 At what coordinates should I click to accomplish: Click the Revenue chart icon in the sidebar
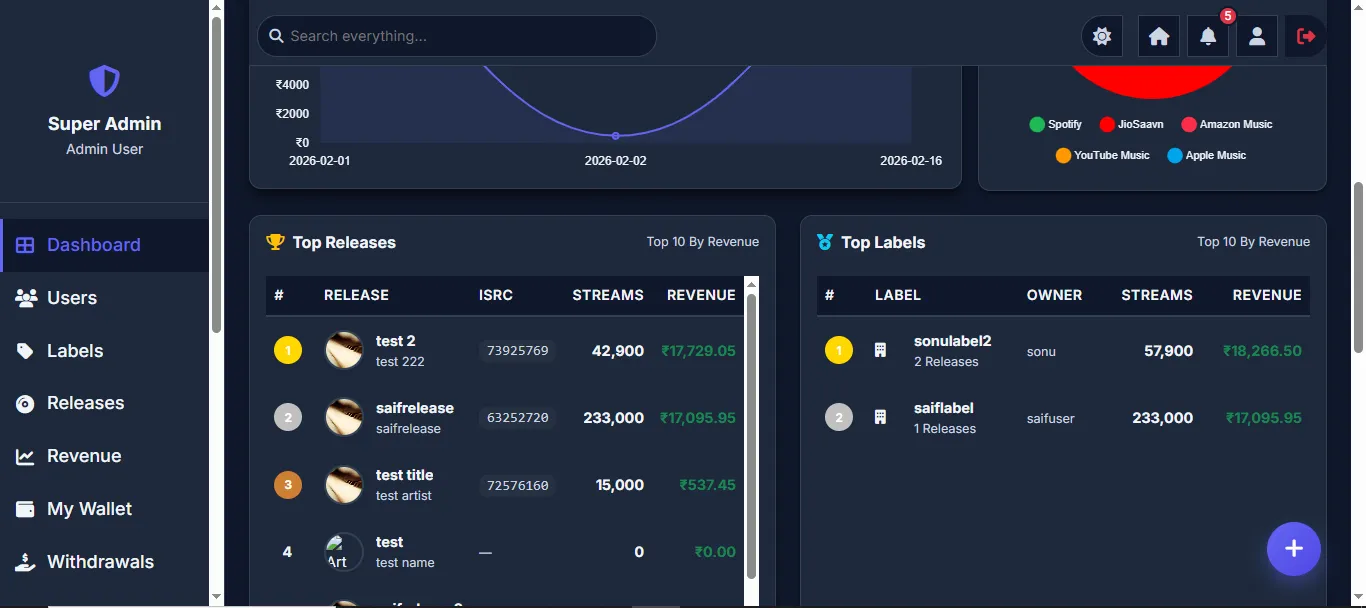[25, 457]
